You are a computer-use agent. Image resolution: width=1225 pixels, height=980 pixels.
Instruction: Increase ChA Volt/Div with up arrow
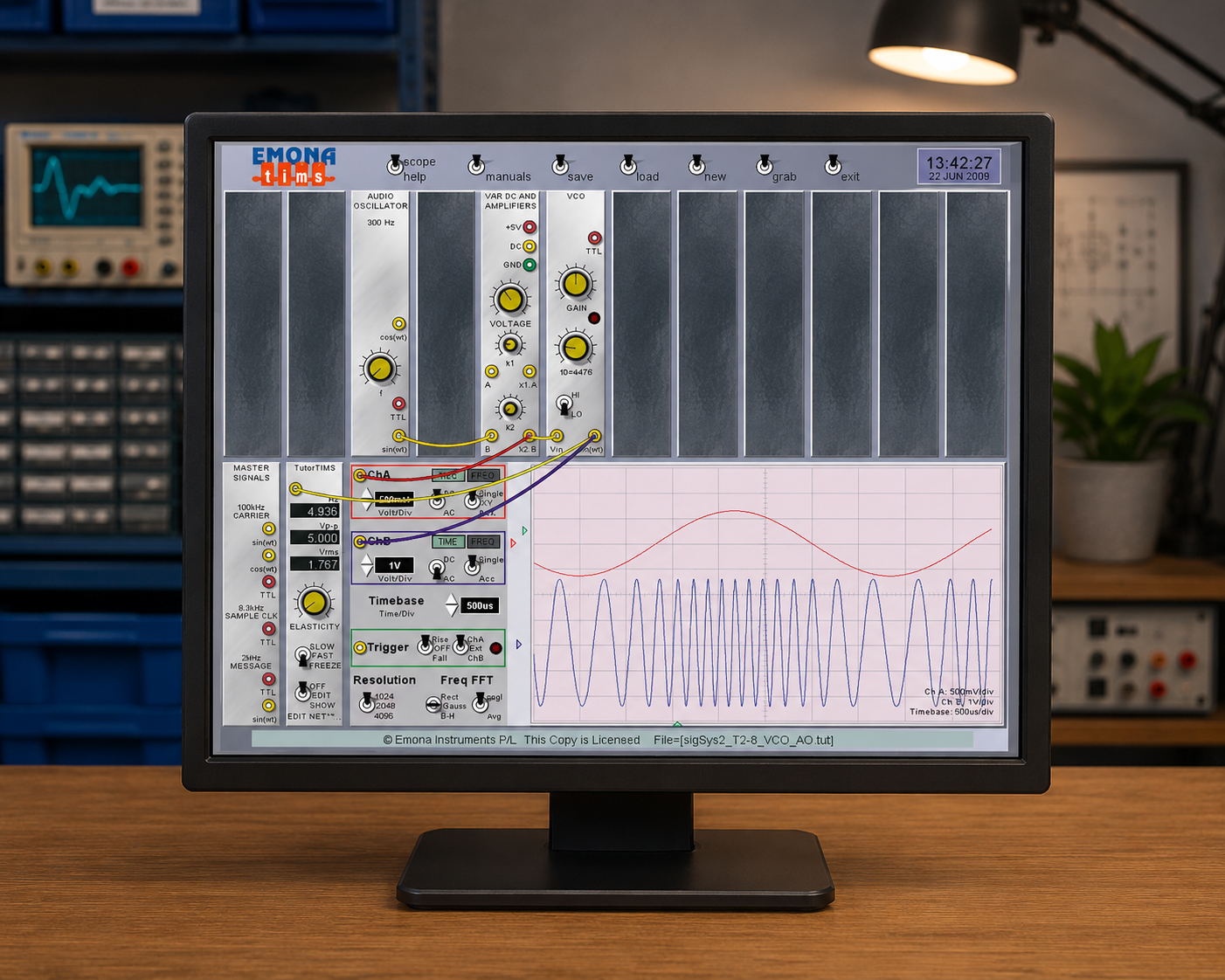coord(367,494)
